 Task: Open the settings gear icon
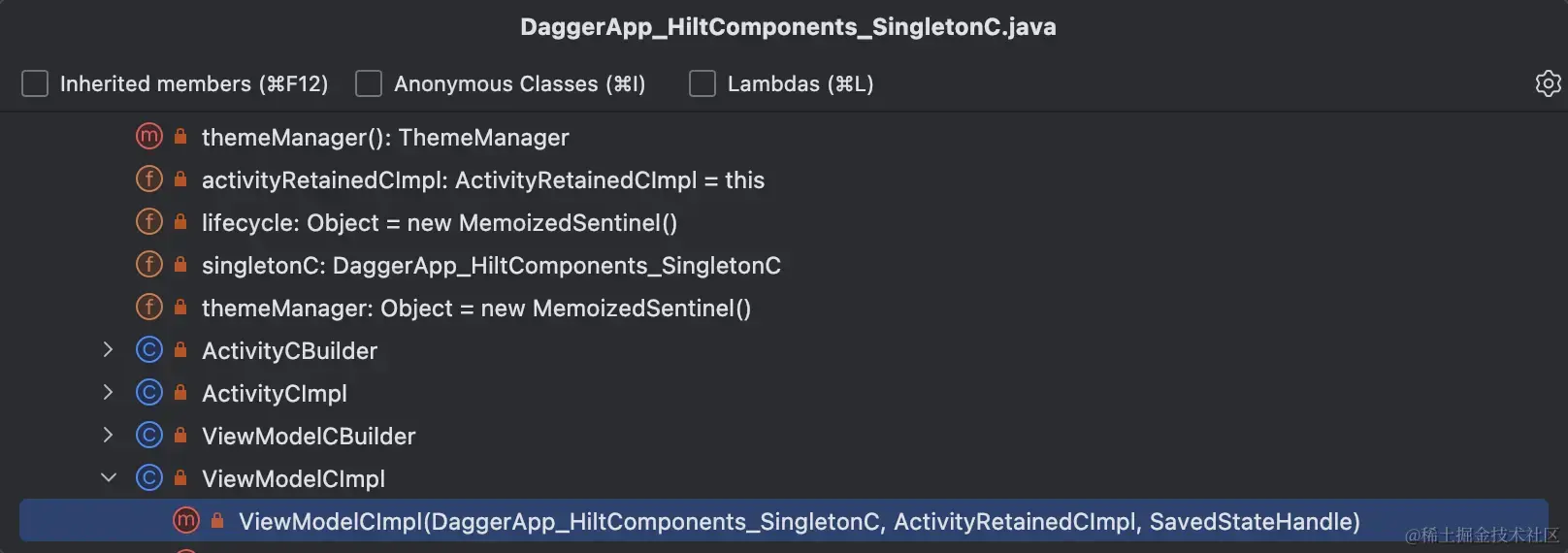pos(1548,83)
